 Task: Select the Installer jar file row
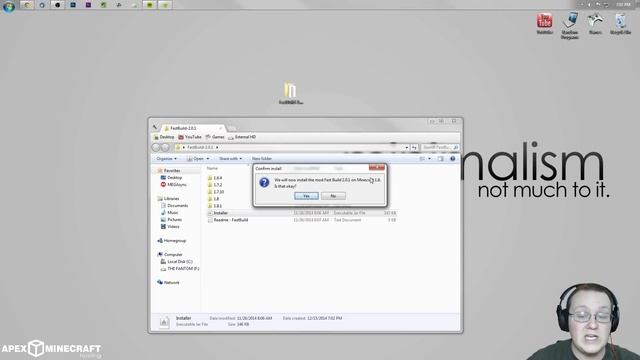click(302, 213)
